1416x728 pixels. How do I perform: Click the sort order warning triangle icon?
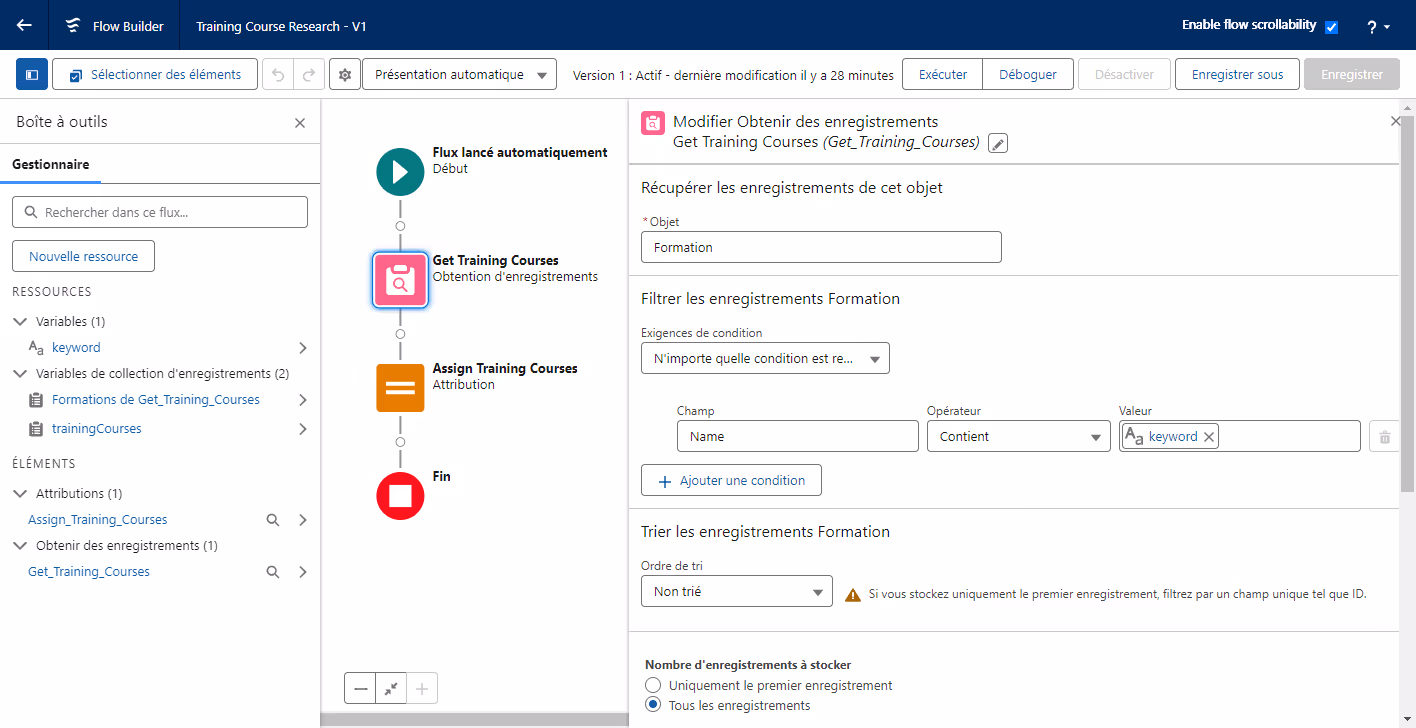852,594
